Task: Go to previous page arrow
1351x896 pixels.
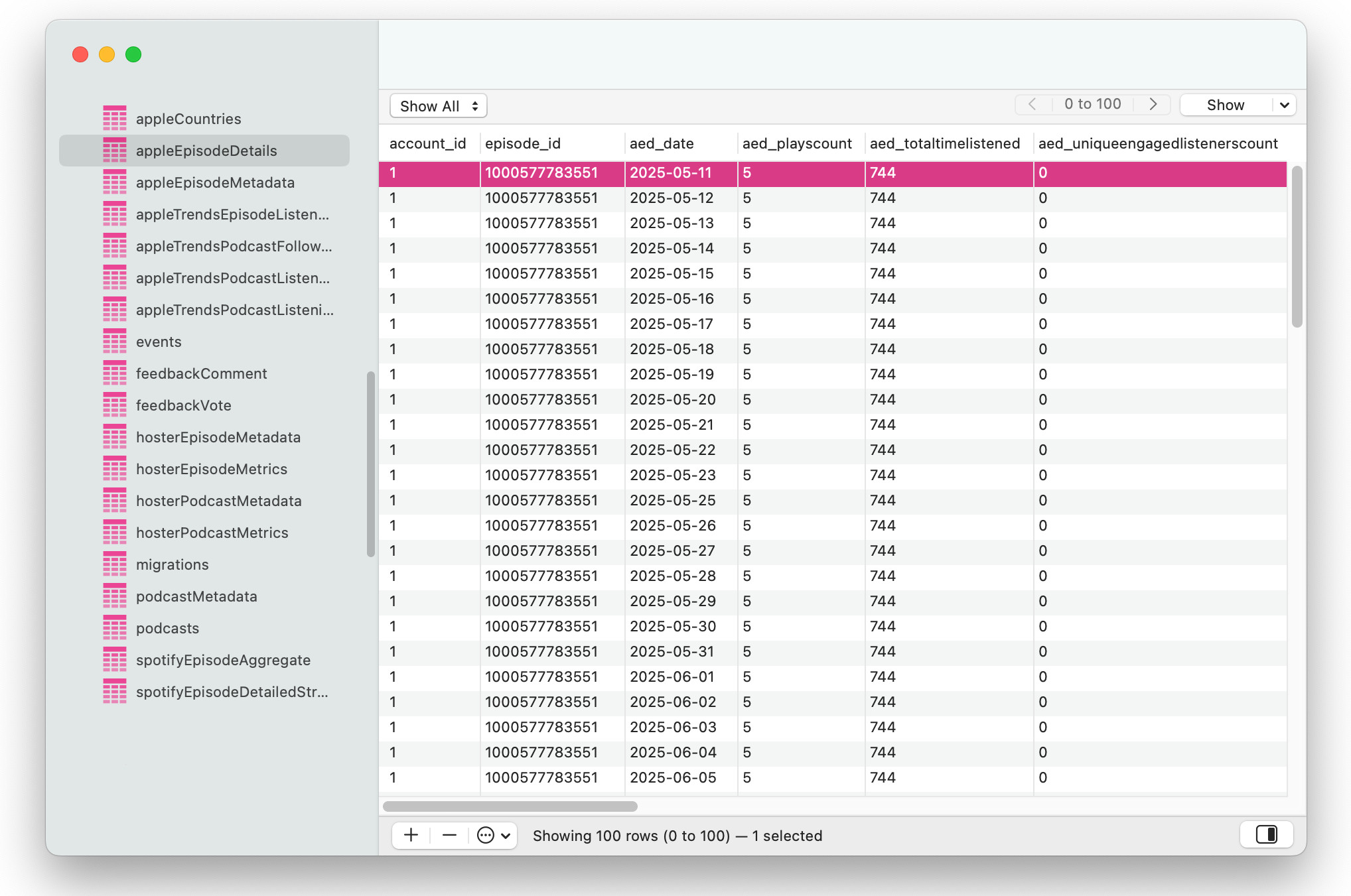Action: (1032, 104)
